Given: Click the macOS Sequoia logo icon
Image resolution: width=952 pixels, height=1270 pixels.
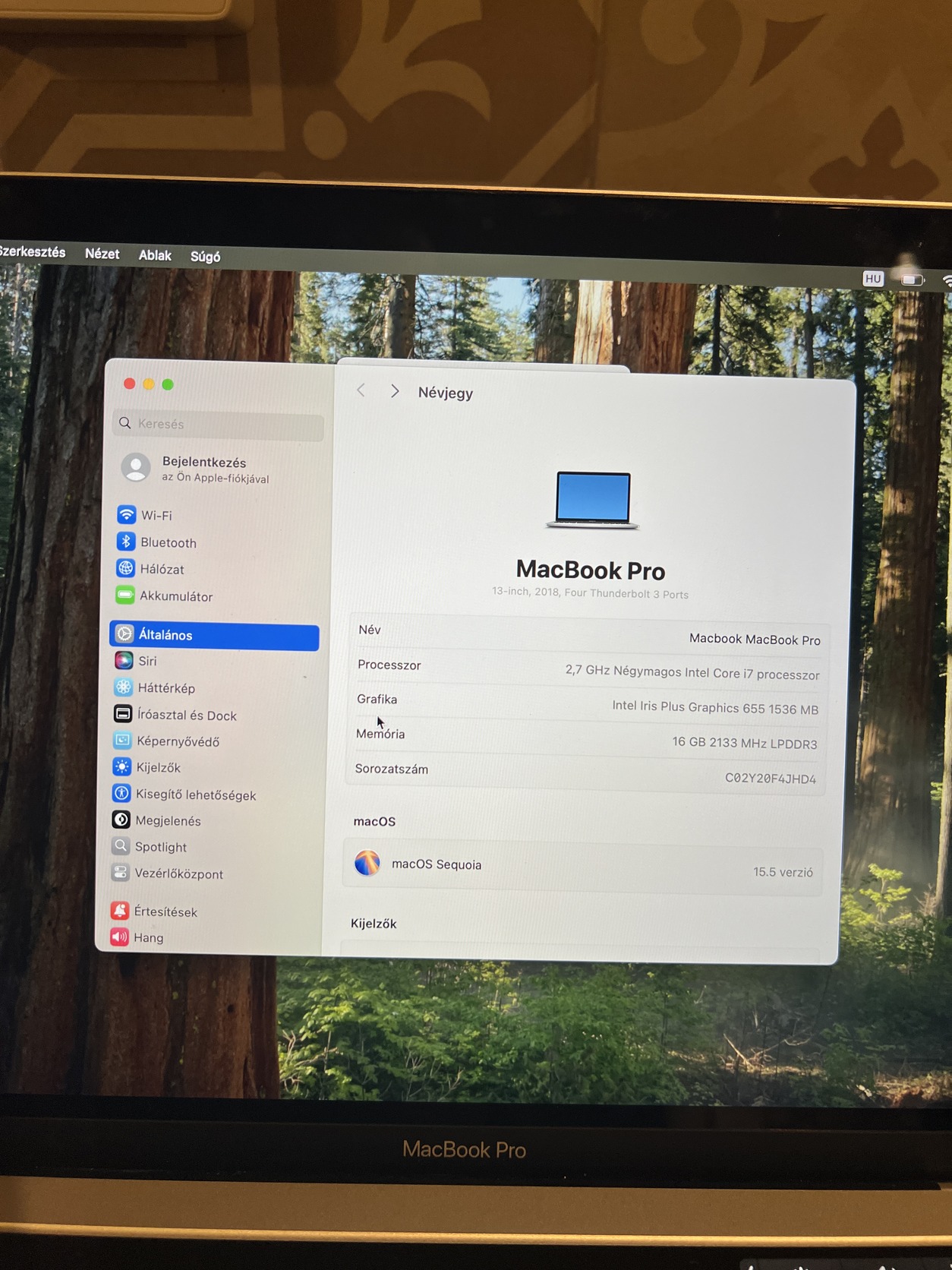Looking at the screenshot, I should point(367,863).
